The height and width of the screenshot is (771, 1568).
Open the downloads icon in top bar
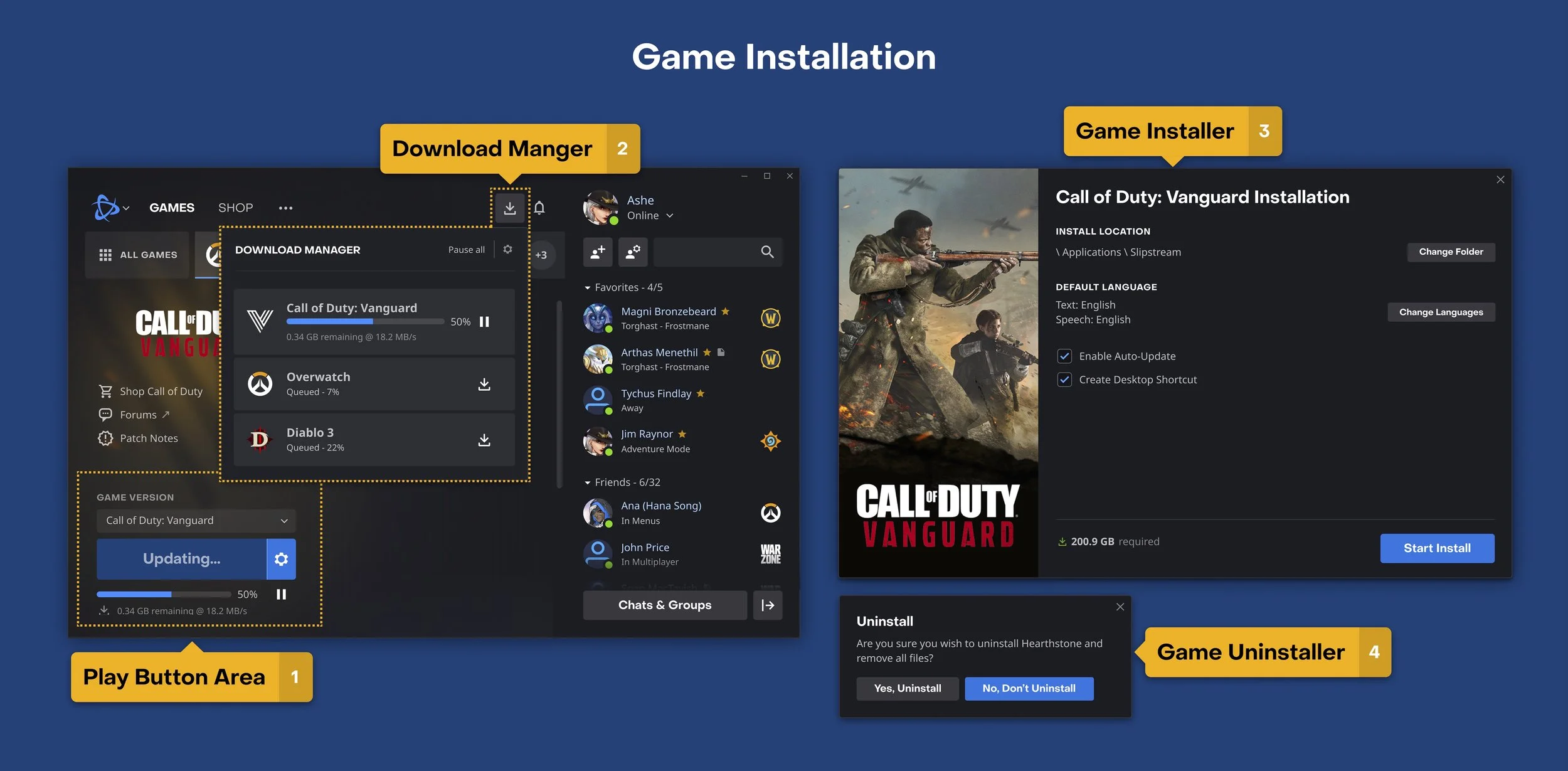tap(509, 208)
